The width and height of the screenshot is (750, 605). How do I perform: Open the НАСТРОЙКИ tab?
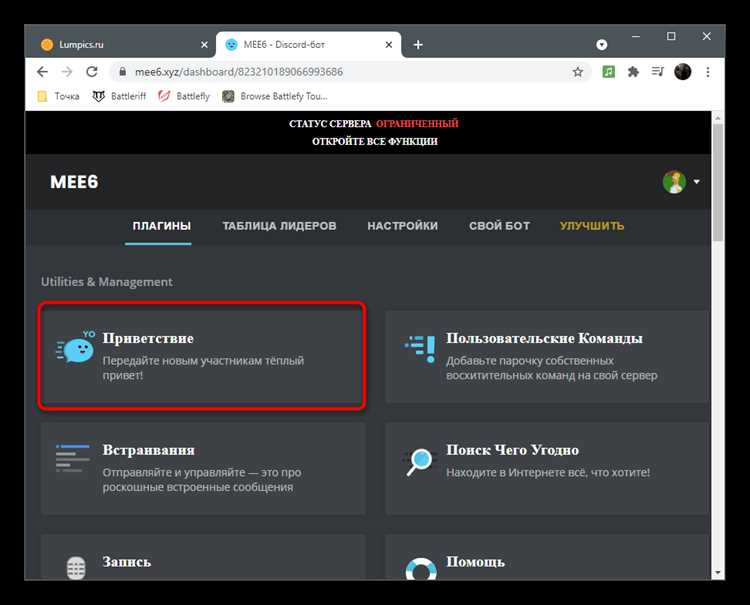[403, 226]
